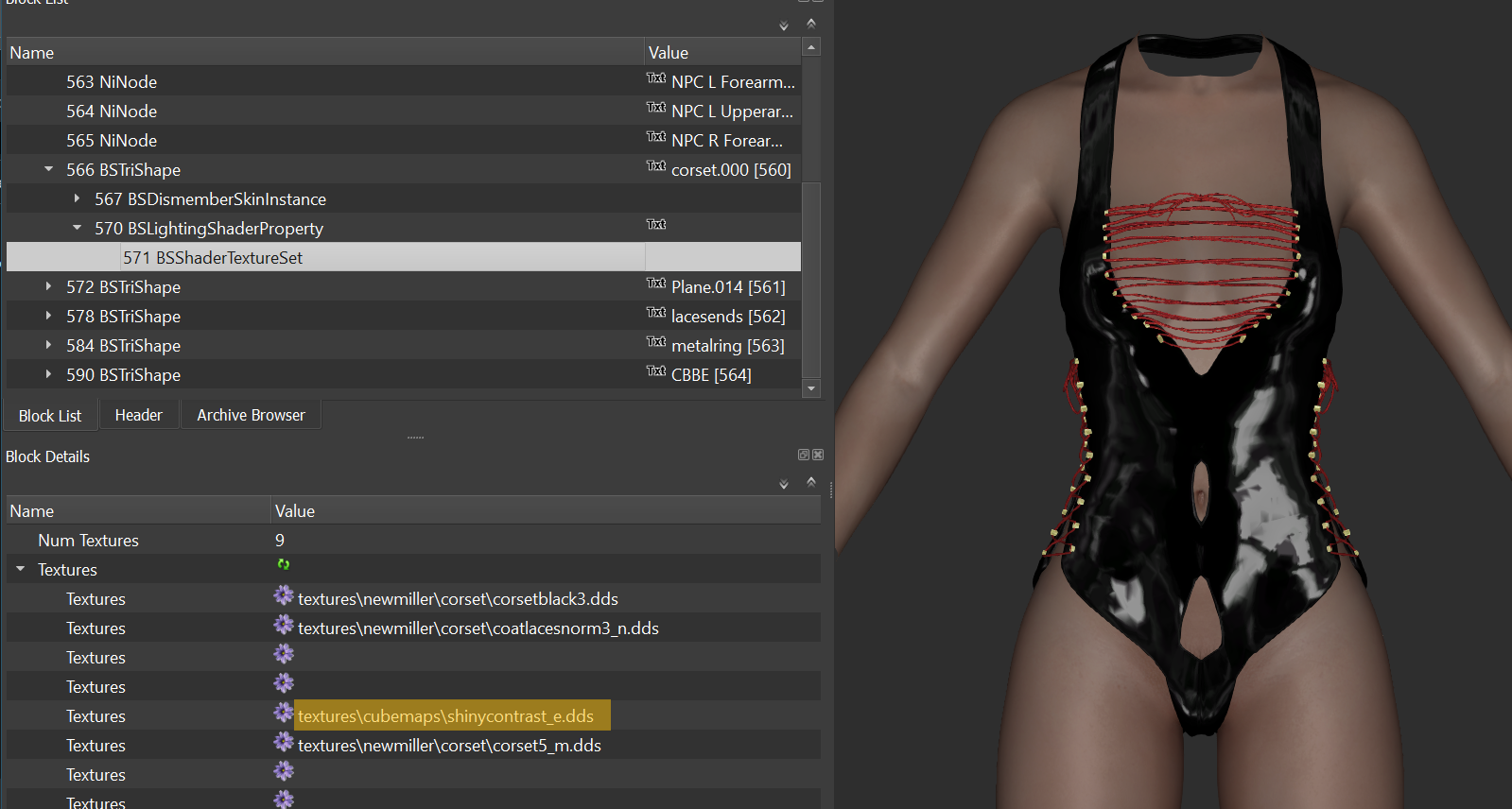Click the Name column header in Block Details
Viewport: 1512px width, 809px height.
pyautogui.click(x=139, y=510)
